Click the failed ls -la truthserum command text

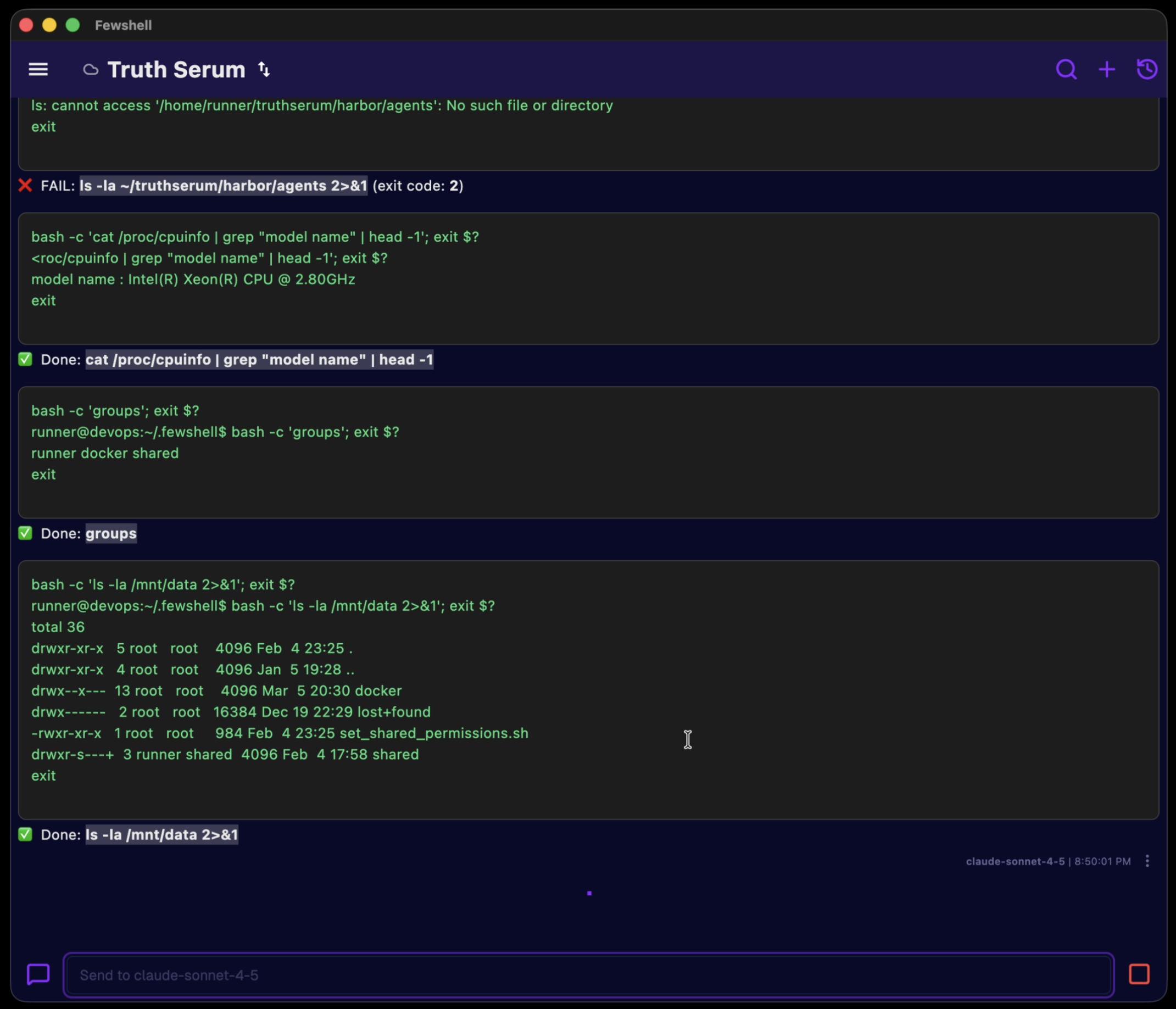coord(223,186)
